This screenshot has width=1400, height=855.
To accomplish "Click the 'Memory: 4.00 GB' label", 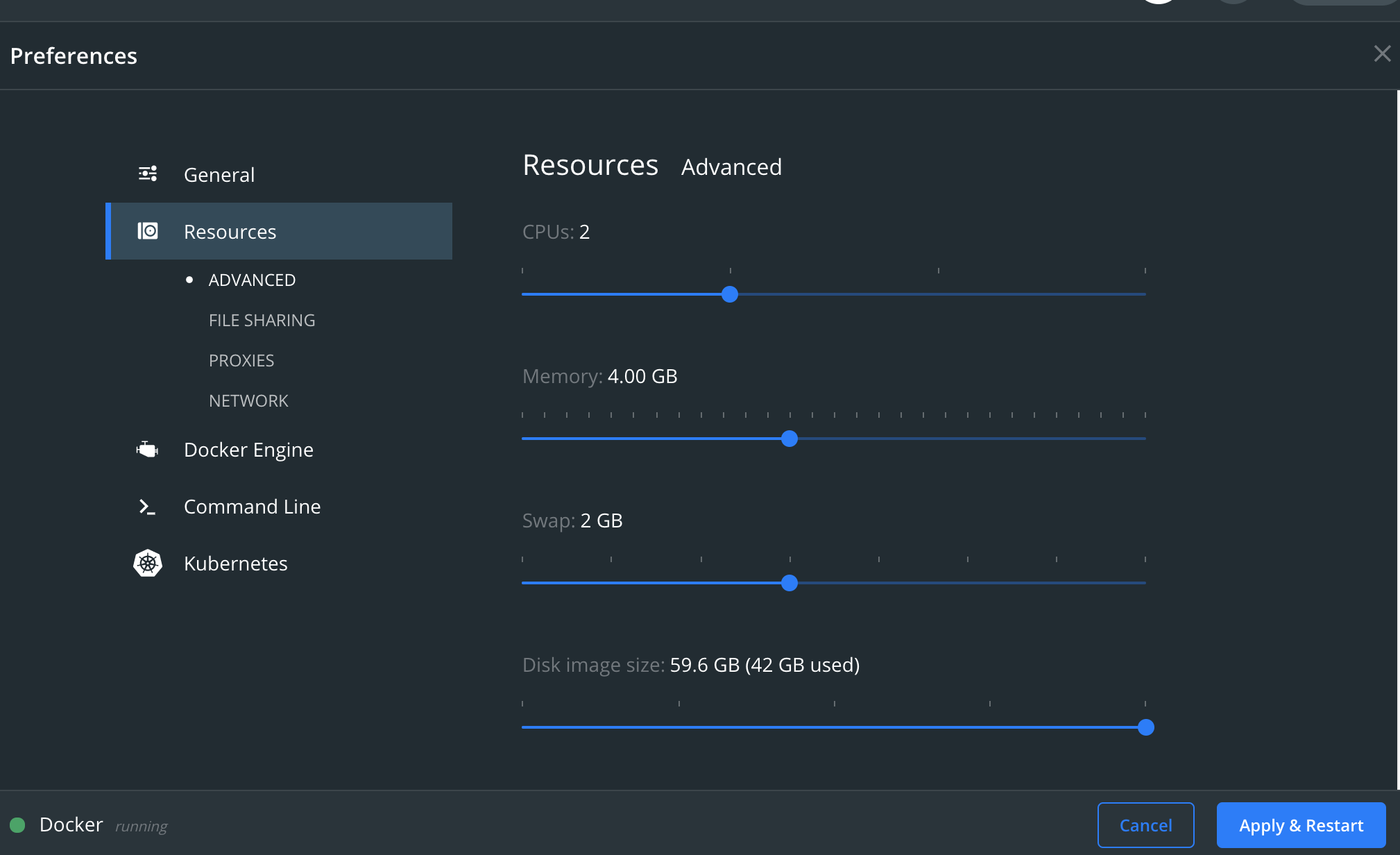I will pyautogui.click(x=599, y=376).
